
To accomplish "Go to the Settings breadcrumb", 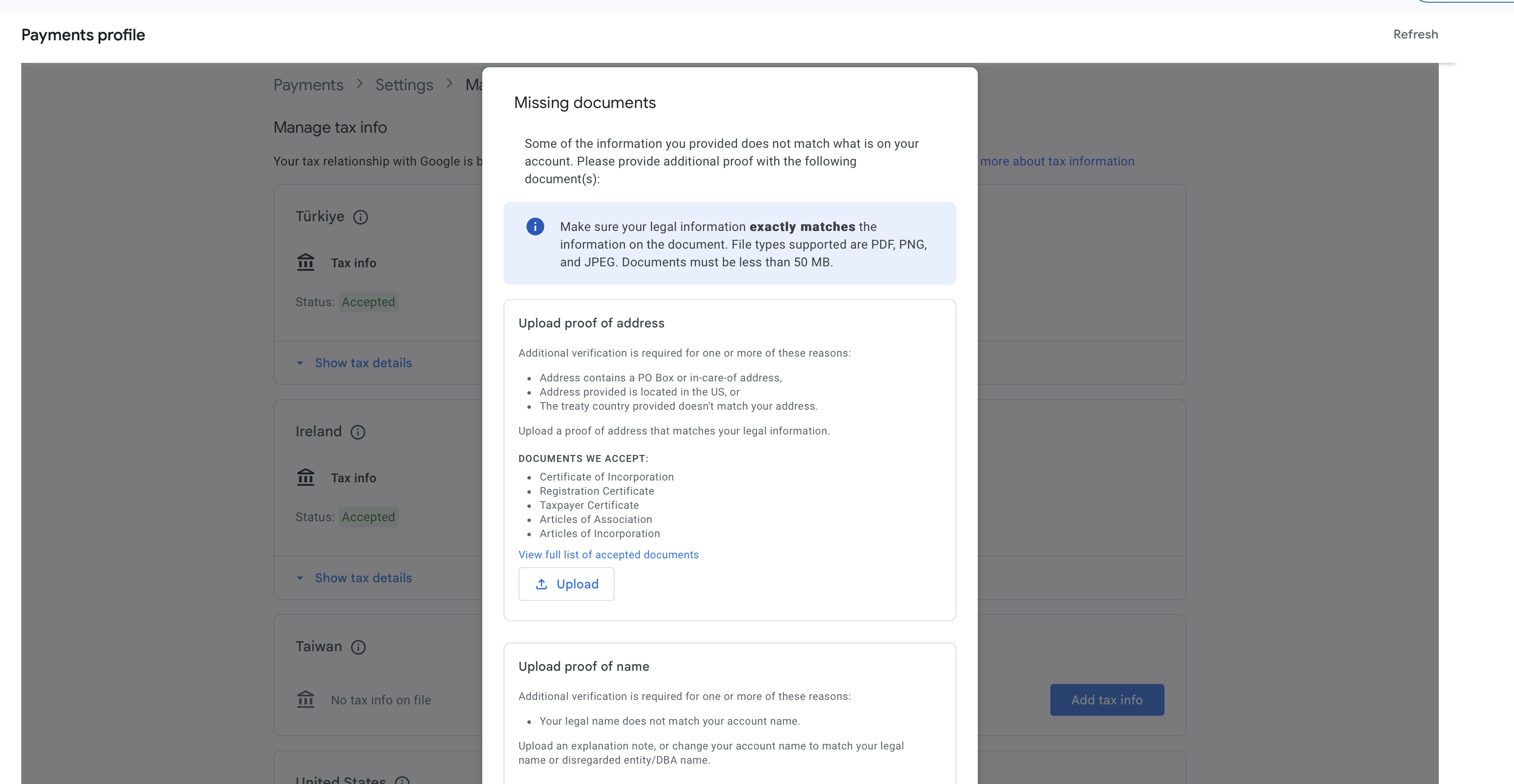I will (404, 85).
